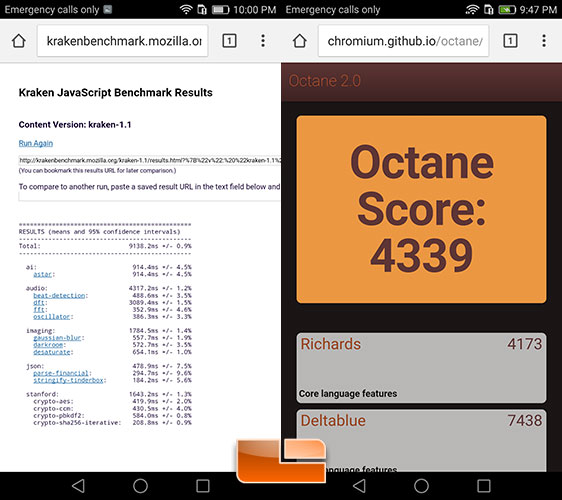Tap the home icon in Kraken browser
The width and height of the screenshot is (562, 500).
(19, 41)
